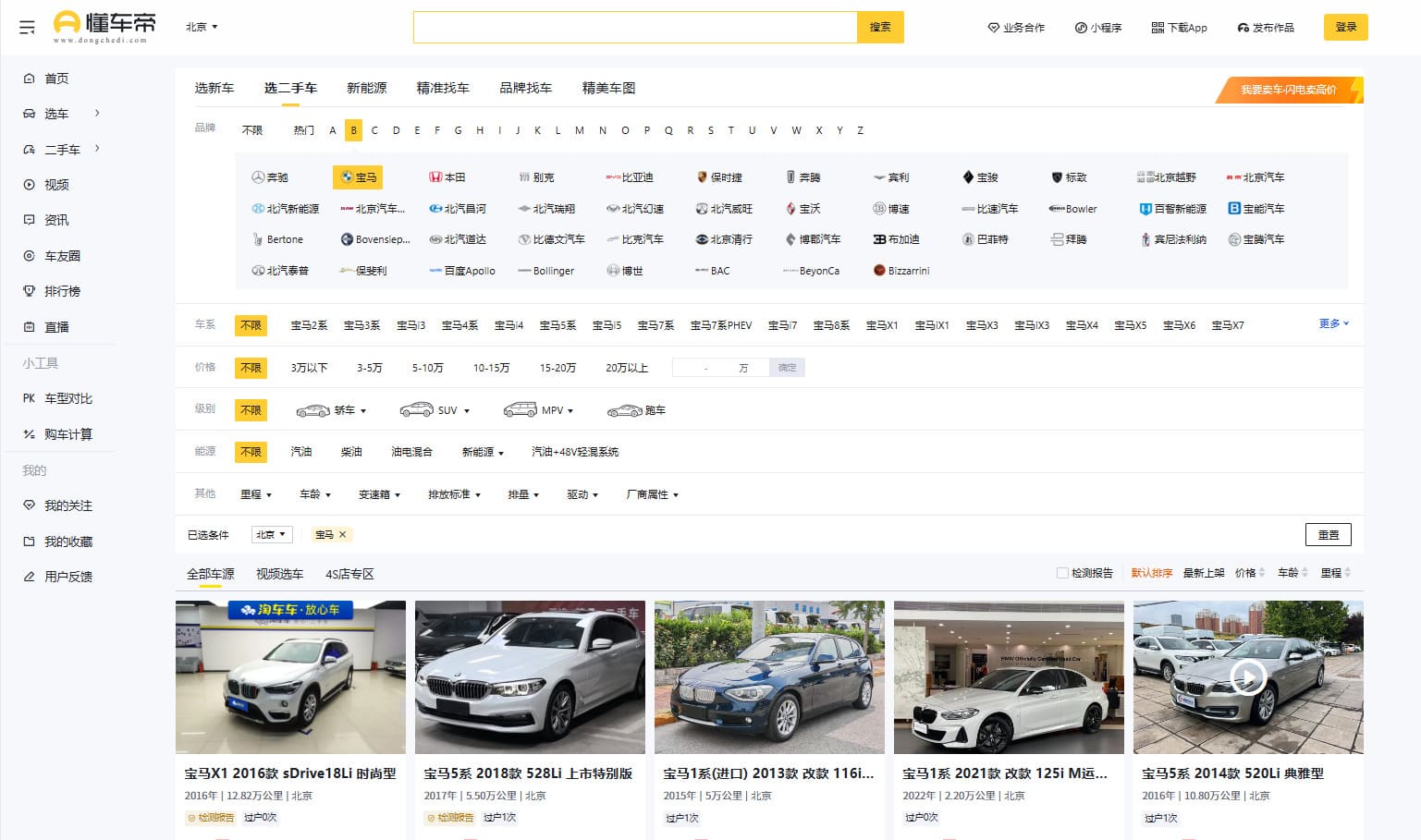Open the 变速箱 filter dropdown
Viewport: 1421px width, 840px height.
(380, 494)
